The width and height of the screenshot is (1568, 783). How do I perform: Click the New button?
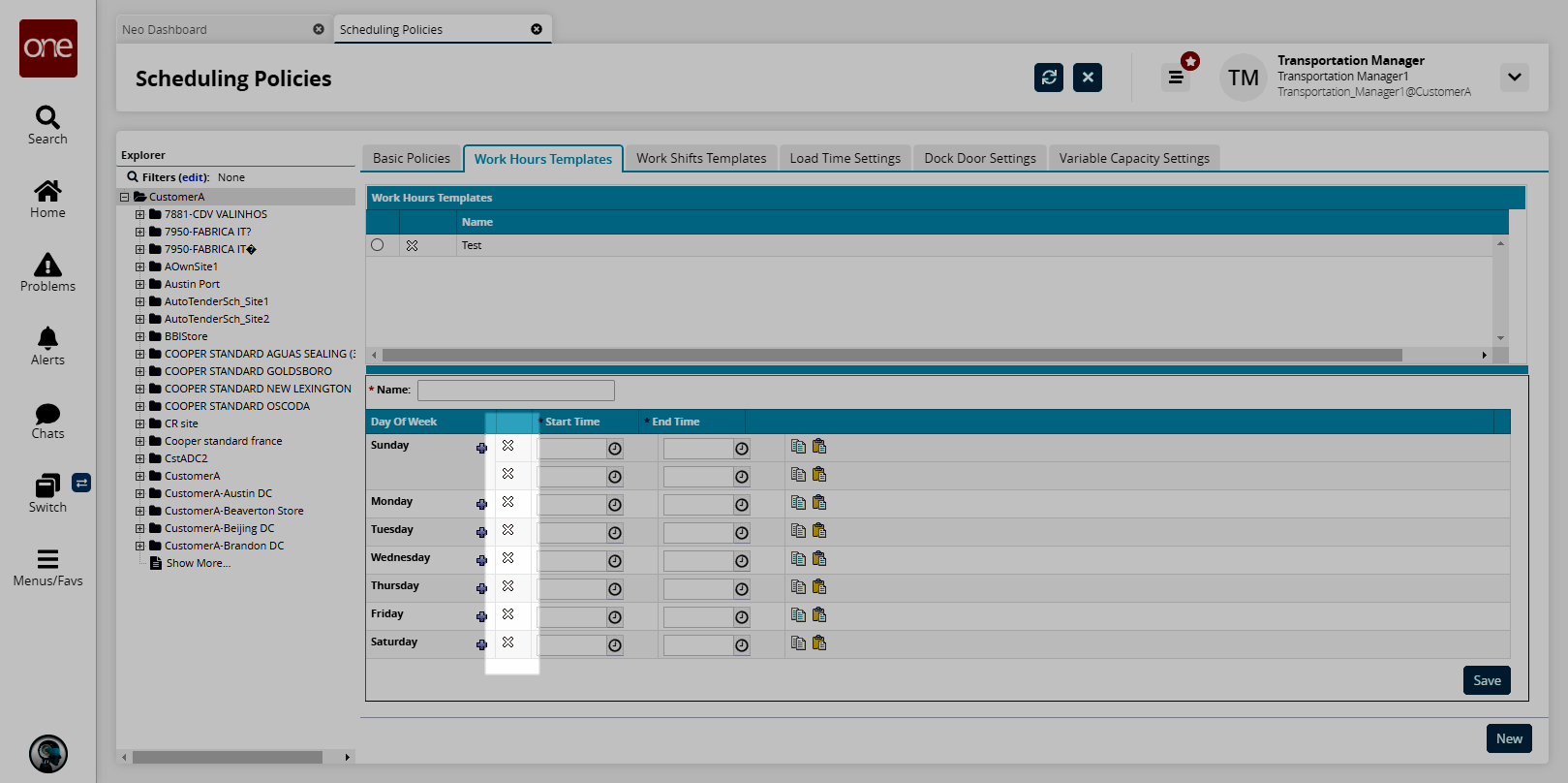point(1508,738)
